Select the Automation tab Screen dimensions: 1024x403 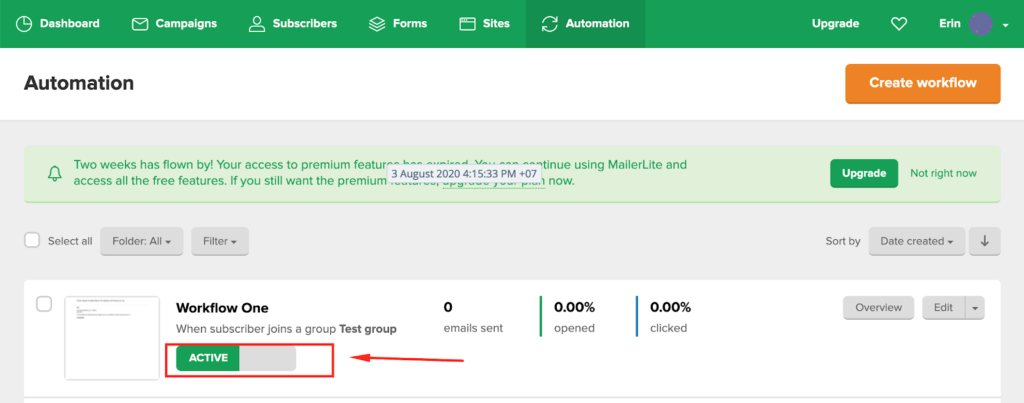tap(585, 24)
